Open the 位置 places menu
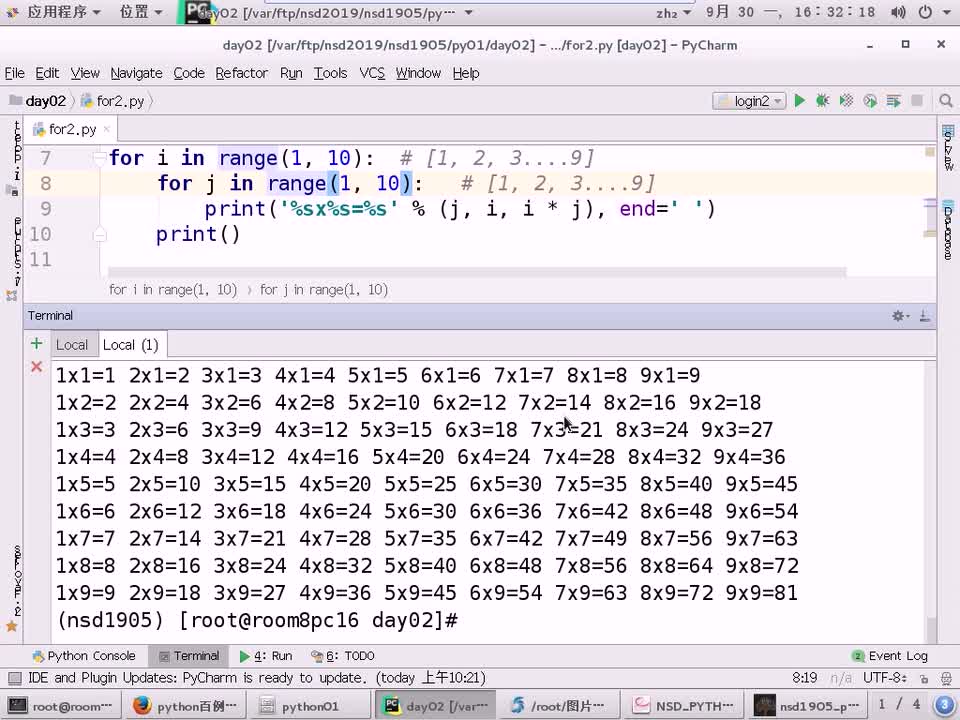Screen dimensions: 960x720 point(141,12)
